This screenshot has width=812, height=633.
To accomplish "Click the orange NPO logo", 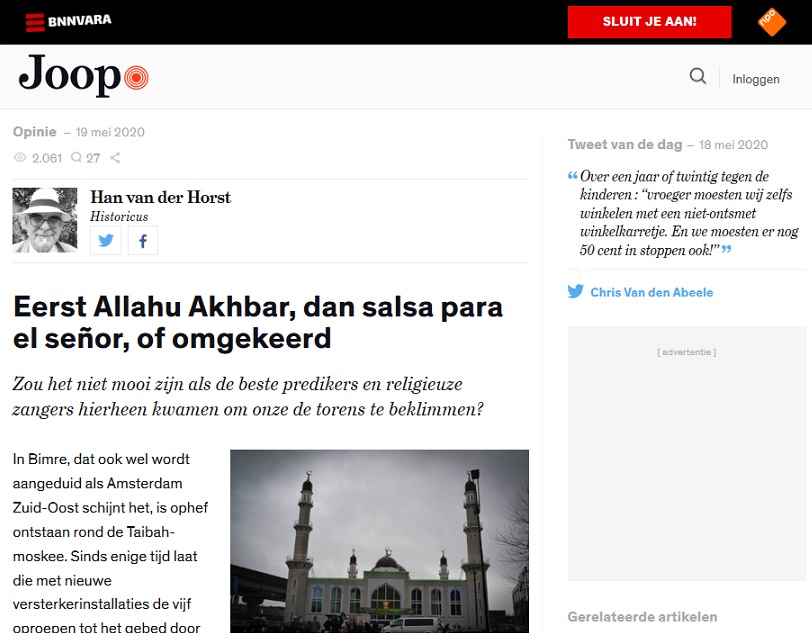I will pyautogui.click(x=772, y=22).
